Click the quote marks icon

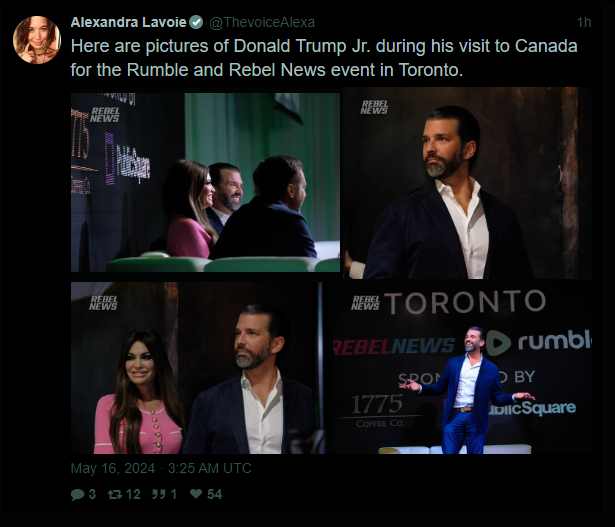tap(158, 494)
